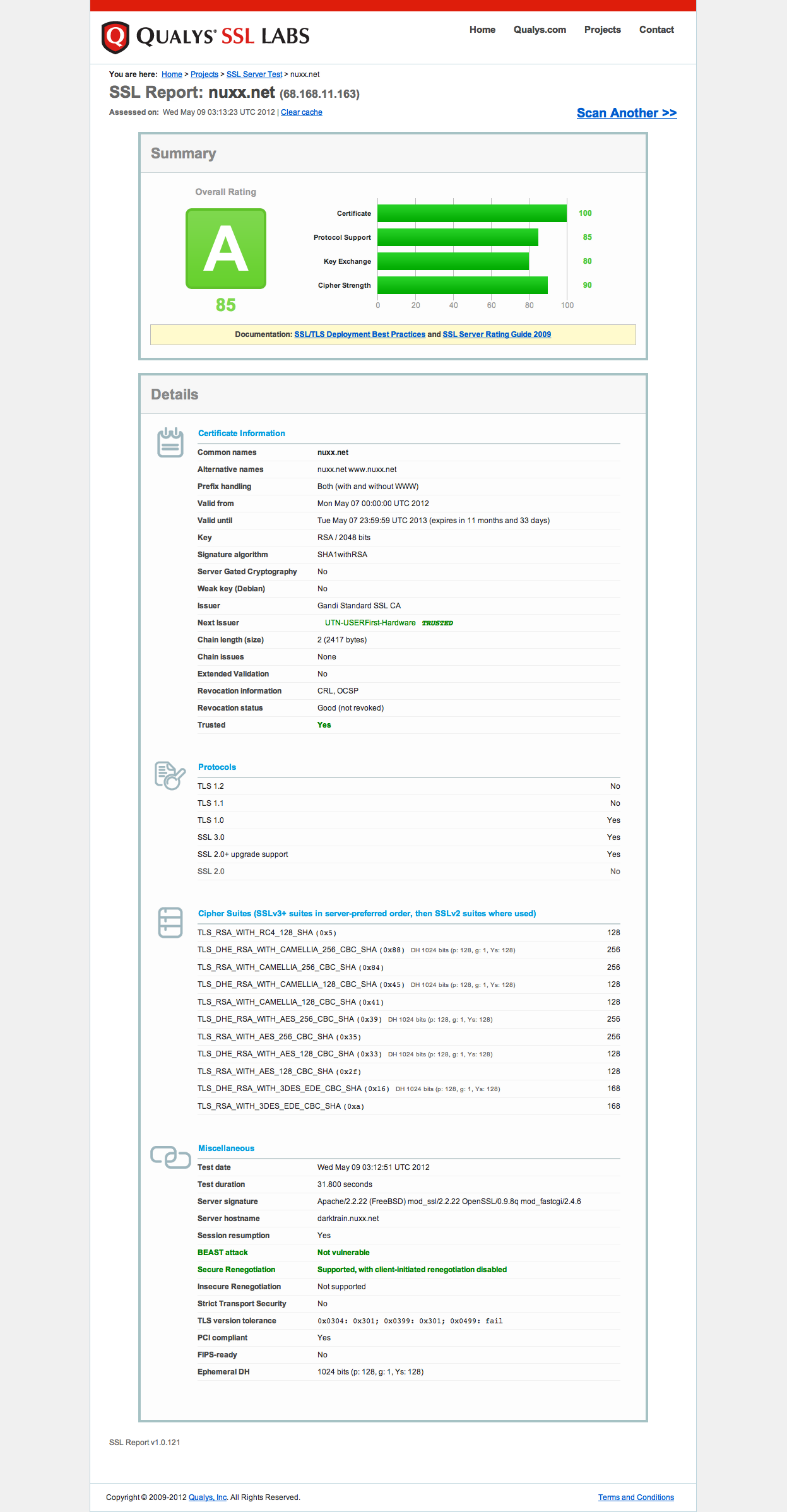Click the UTN-USERFirst-Hardware next issuer text

click(370, 623)
